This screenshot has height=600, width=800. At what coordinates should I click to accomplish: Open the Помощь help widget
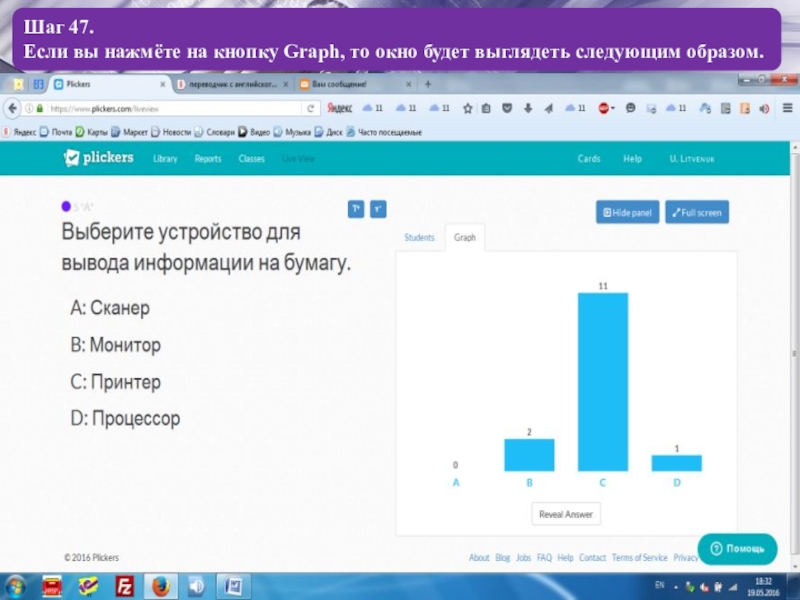738,548
